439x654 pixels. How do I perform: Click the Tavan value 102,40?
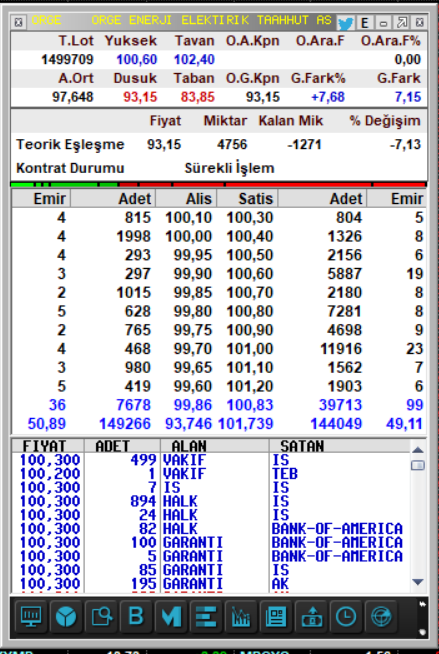(x=194, y=60)
